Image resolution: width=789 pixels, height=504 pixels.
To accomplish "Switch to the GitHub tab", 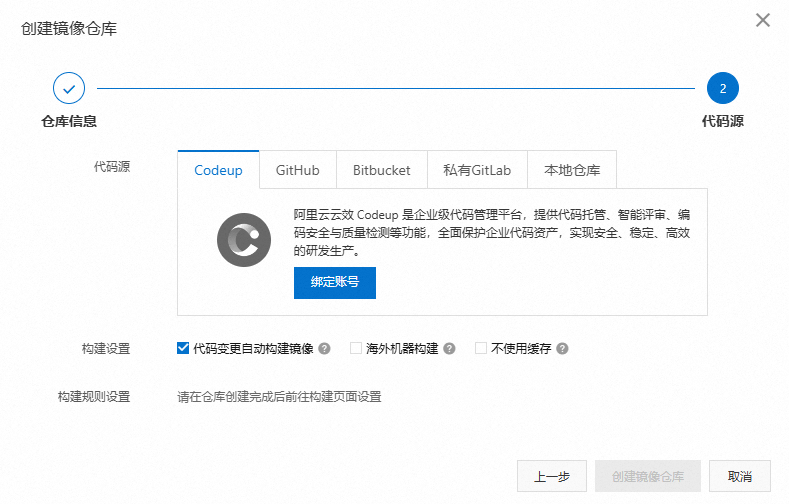I will tap(298, 170).
